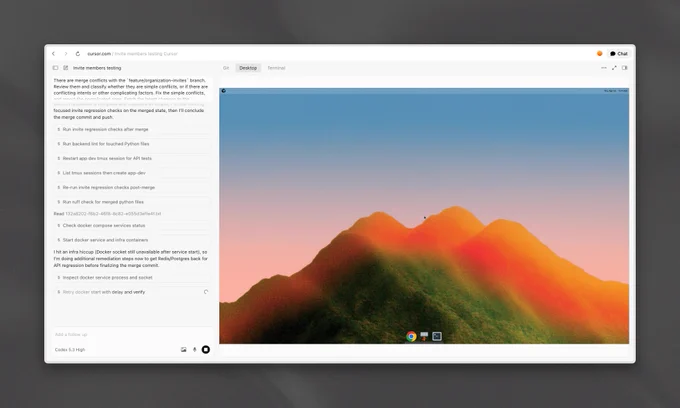680x408 pixels.
Task: Click the 'Invite members testing Cursor' breadcrumb
Action: pos(146,54)
